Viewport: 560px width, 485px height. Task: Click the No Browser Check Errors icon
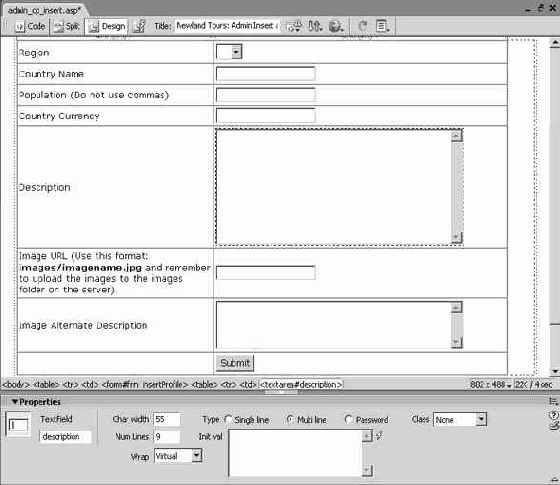295,26
